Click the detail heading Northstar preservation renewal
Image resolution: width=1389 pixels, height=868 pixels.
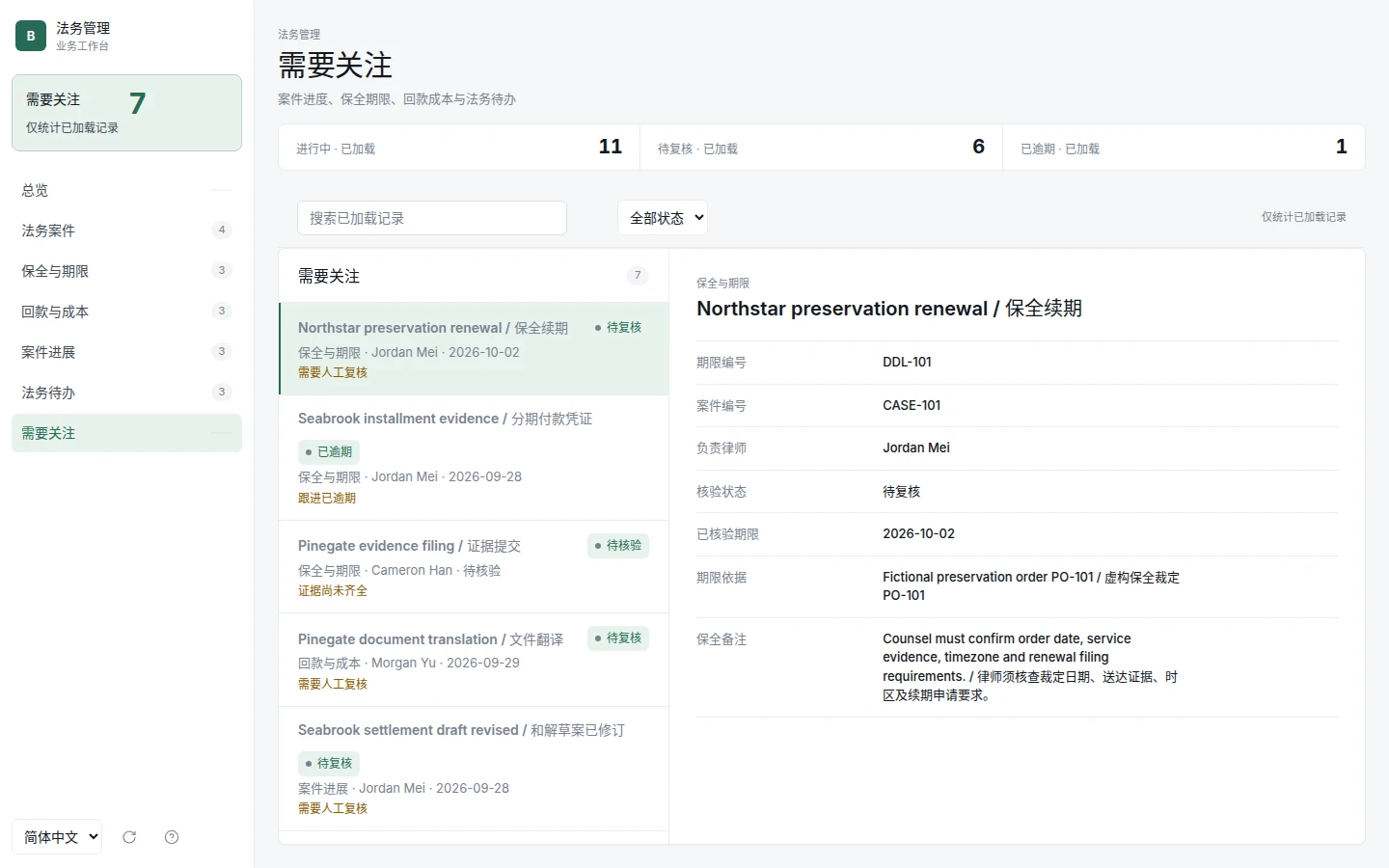point(889,309)
